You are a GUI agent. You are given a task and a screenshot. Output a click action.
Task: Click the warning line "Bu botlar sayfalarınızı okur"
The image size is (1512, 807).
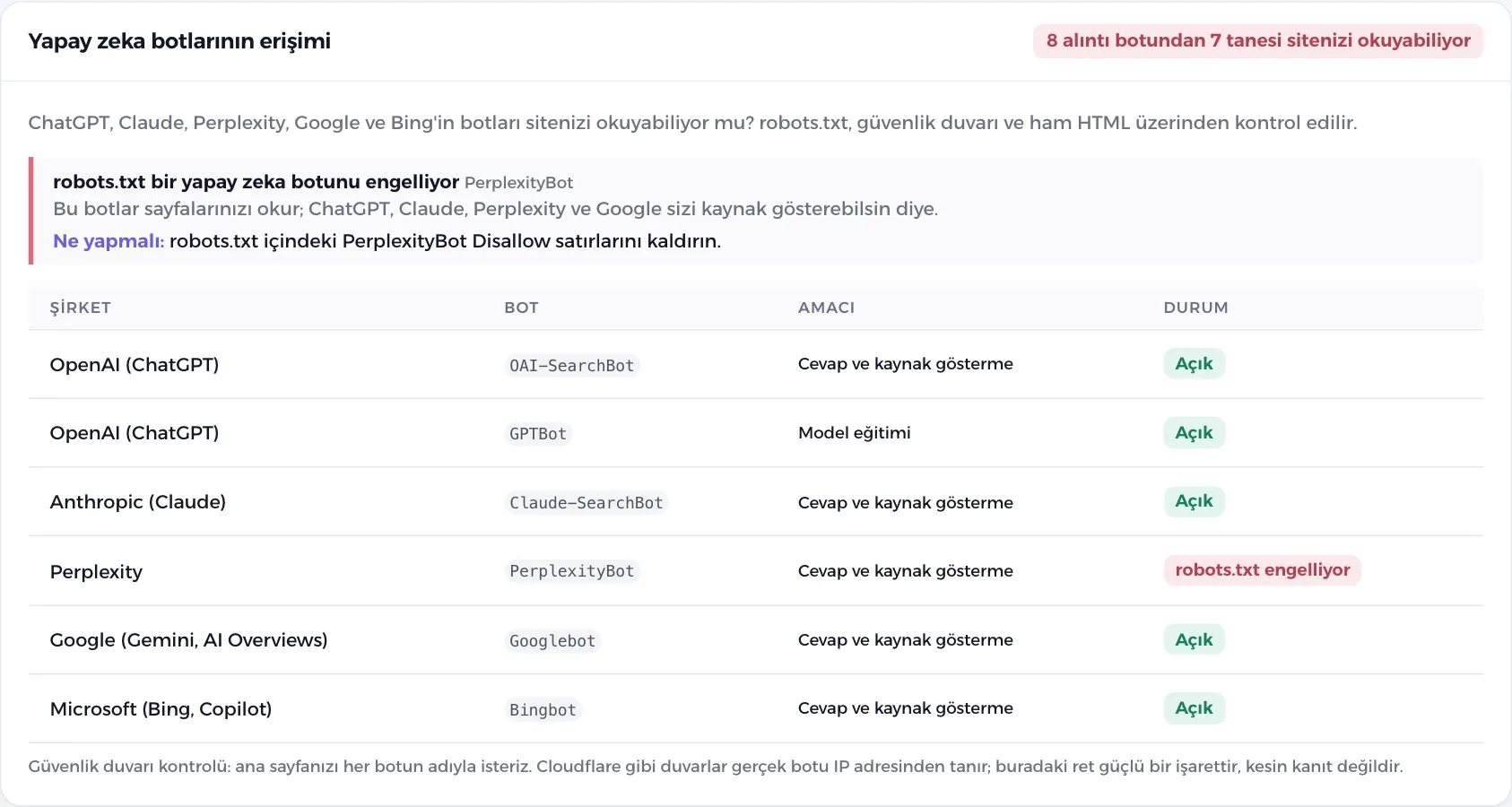pyautogui.click(x=495, y=209)
